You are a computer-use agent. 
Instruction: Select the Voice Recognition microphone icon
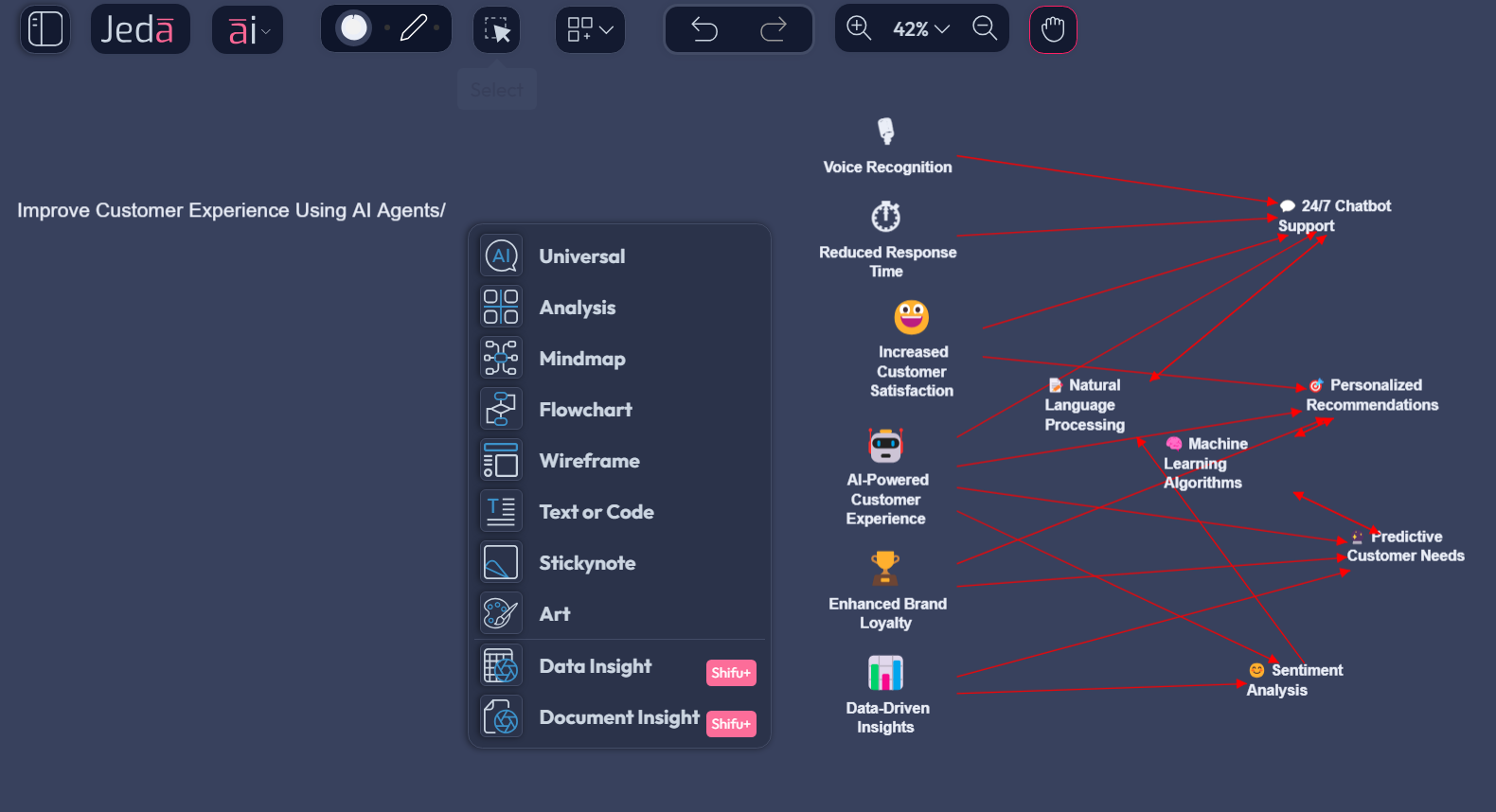(886, 131)
